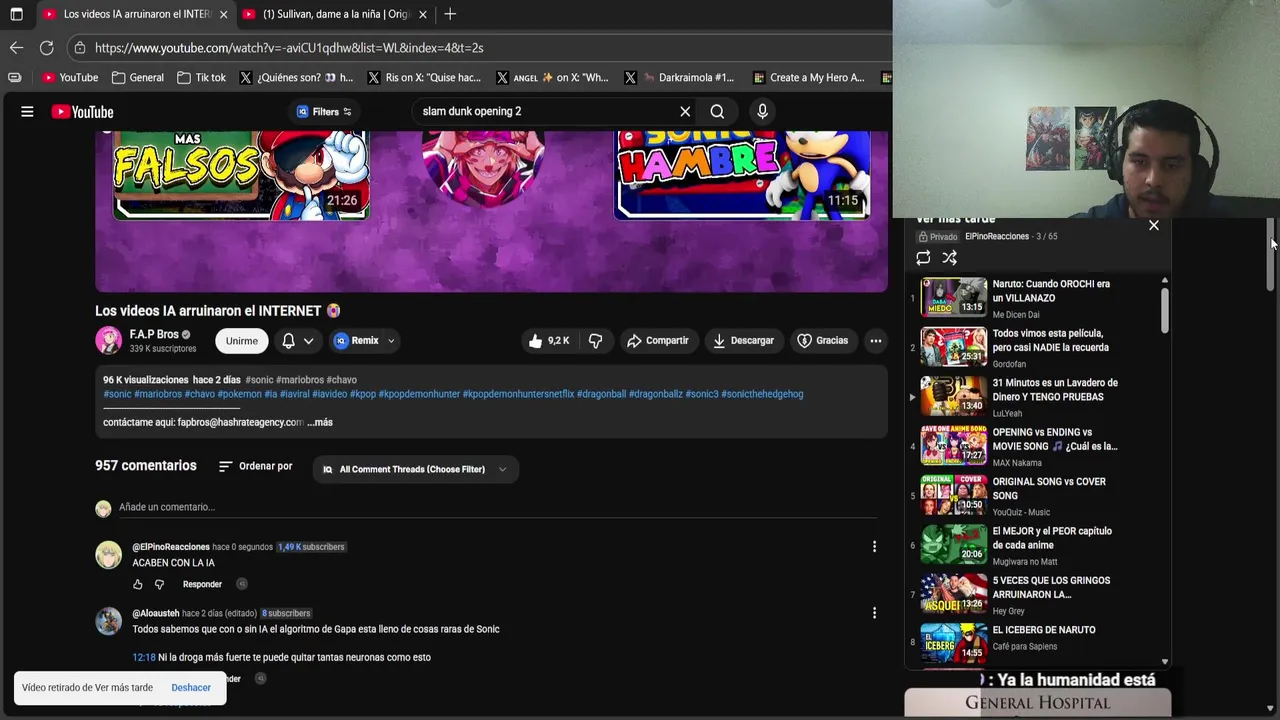Open 31 Minutos es un Lavadero video
Image resolution: width=1280 pixels, height=720 pixels.
(1038, 396)
